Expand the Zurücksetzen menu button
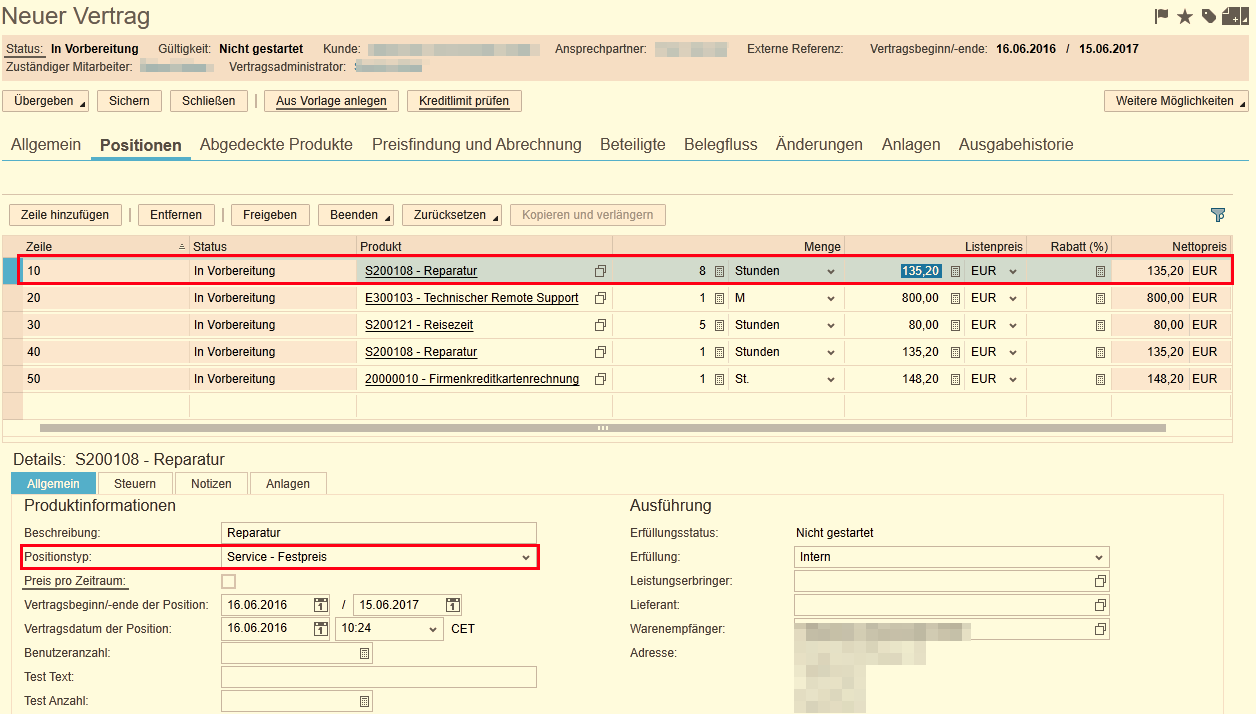1256x714 pixels. (x=451, y=215)
